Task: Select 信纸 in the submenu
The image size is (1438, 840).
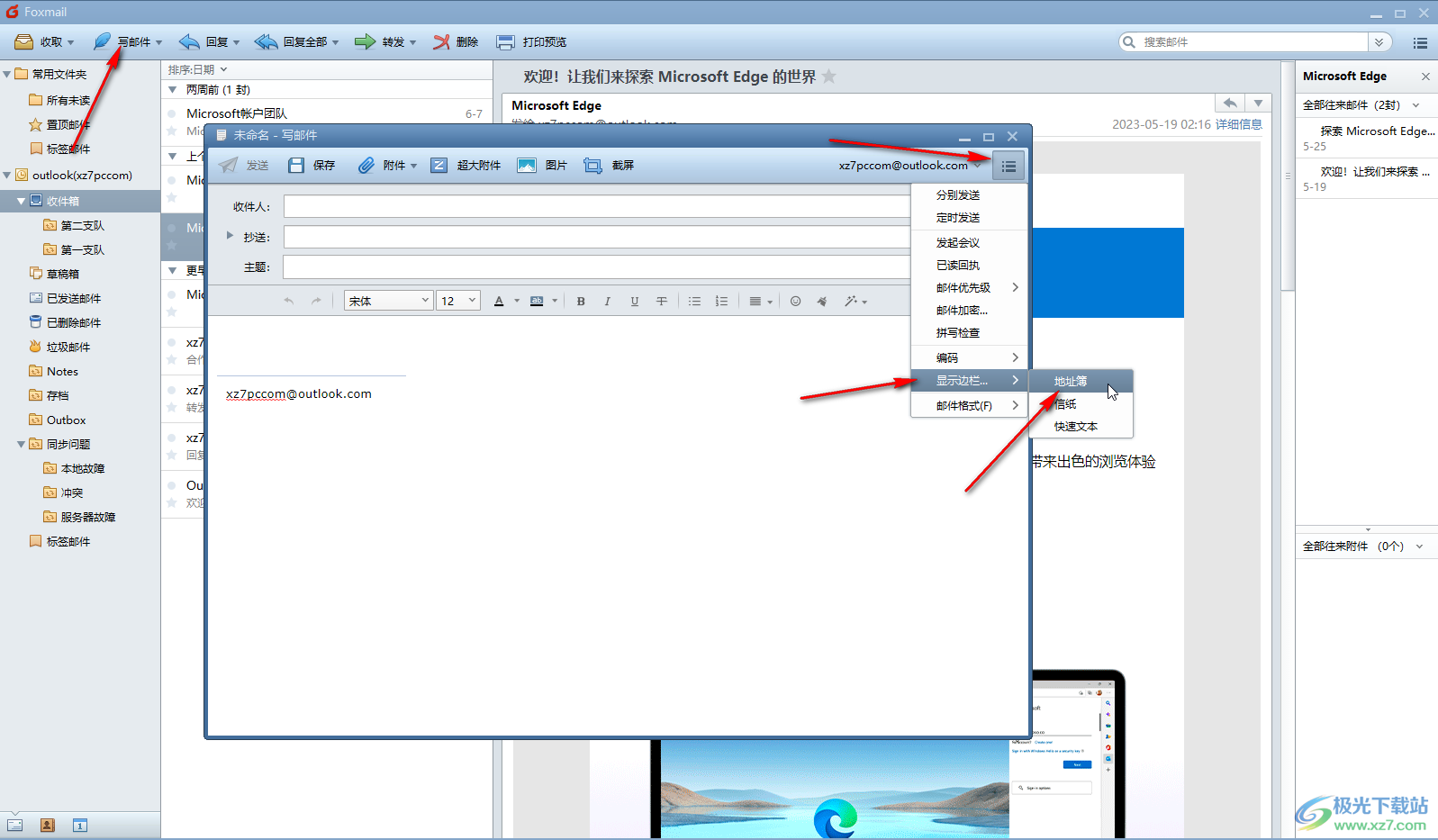Action: tap(1081, 404)
